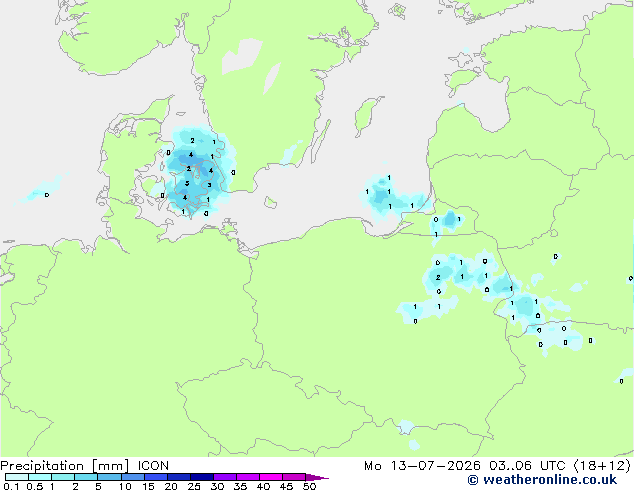Image resolution: width=634 pixels, height=490 pixels.
Task: Click the legend label '40'
Action: click(263, 486)
